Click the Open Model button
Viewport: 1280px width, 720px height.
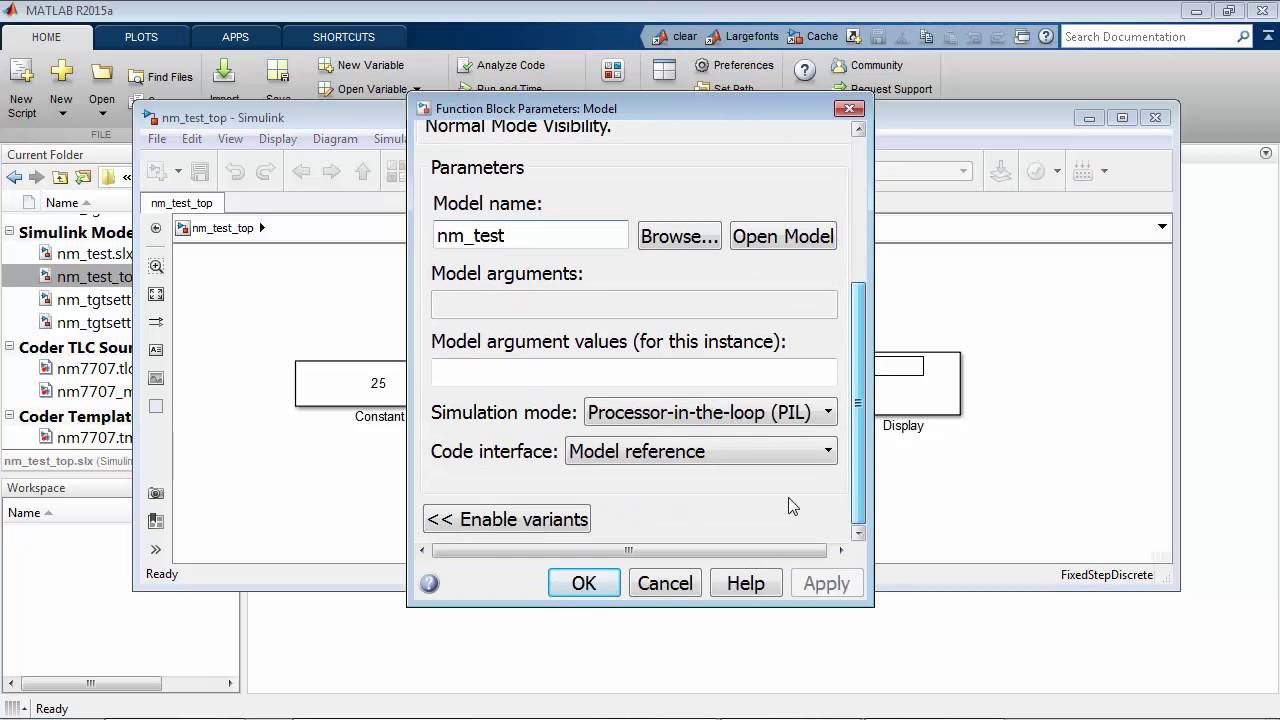point(783,236)
